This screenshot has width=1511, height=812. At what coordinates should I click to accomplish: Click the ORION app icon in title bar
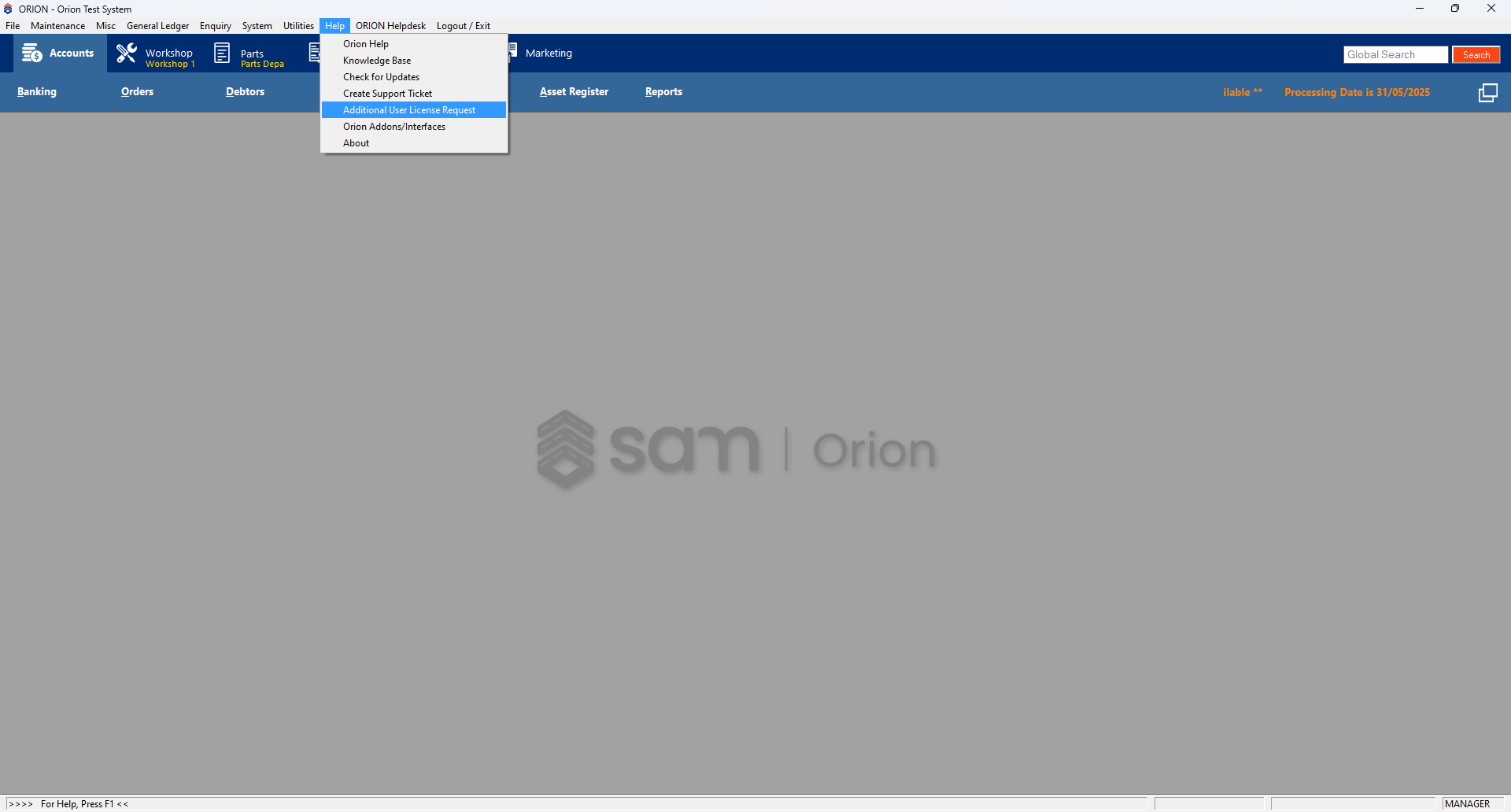pyautogui.click(x=8, y=9)
